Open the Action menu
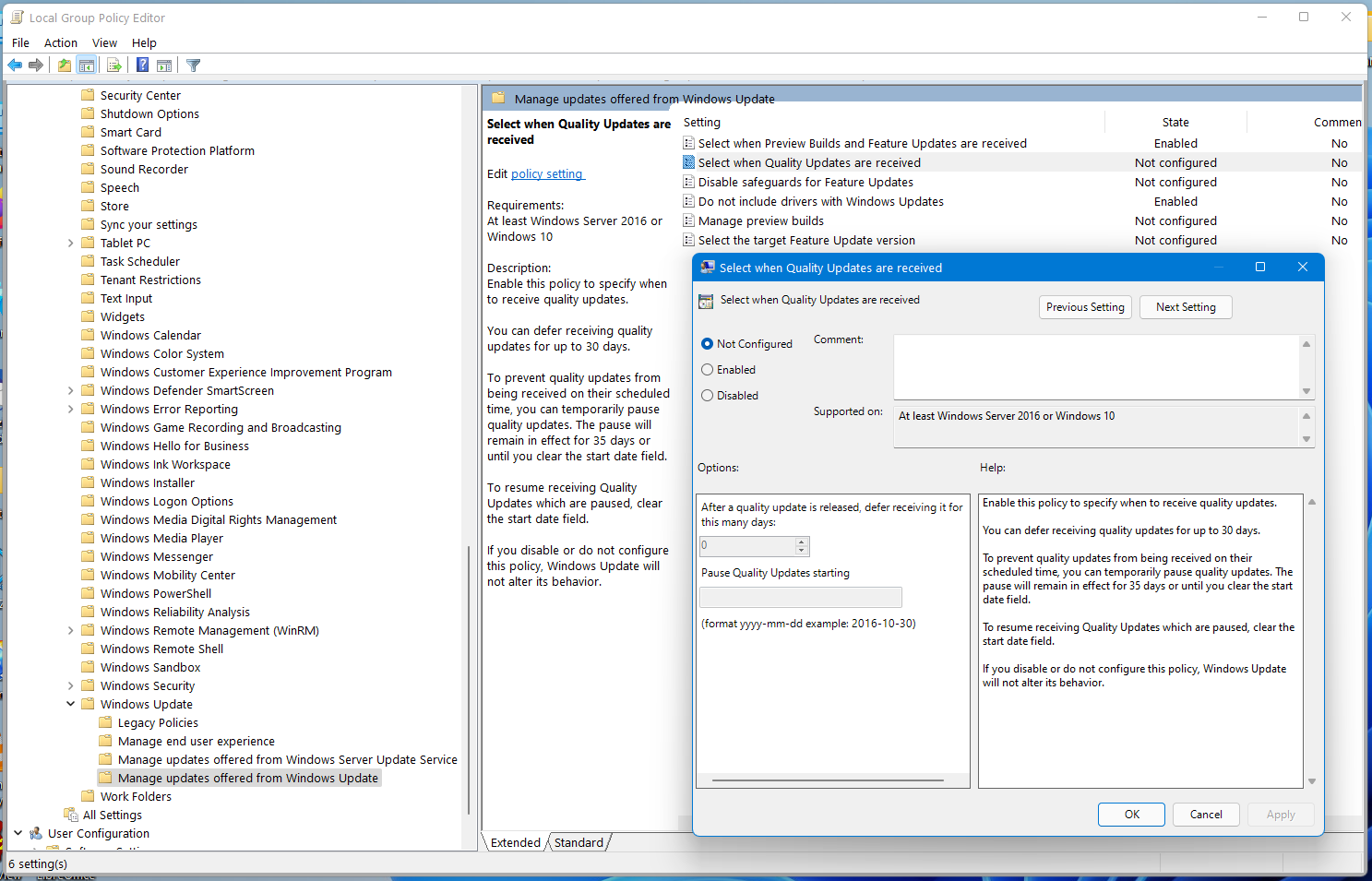 61,42
